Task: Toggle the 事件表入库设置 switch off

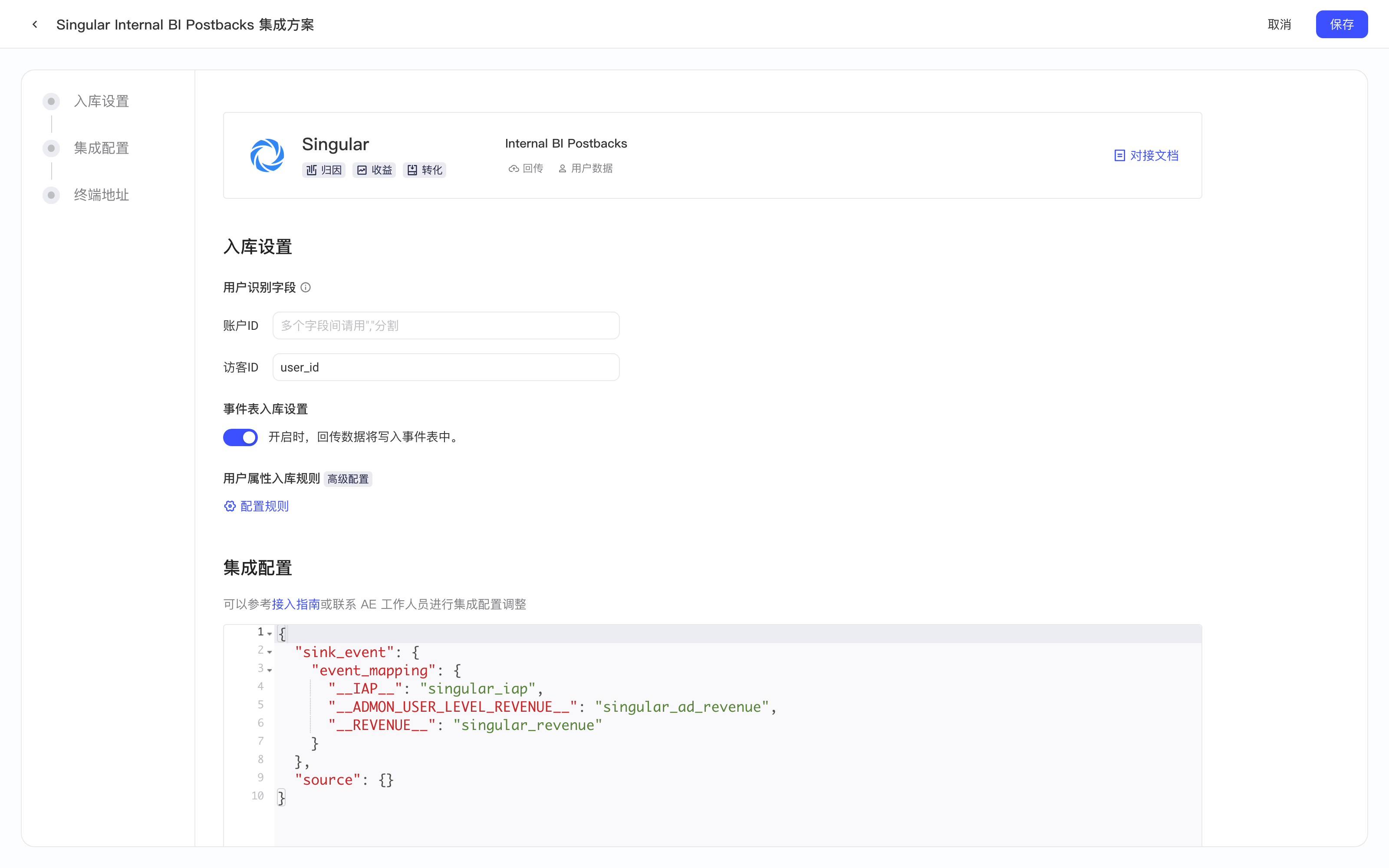Action: (240, 437)
